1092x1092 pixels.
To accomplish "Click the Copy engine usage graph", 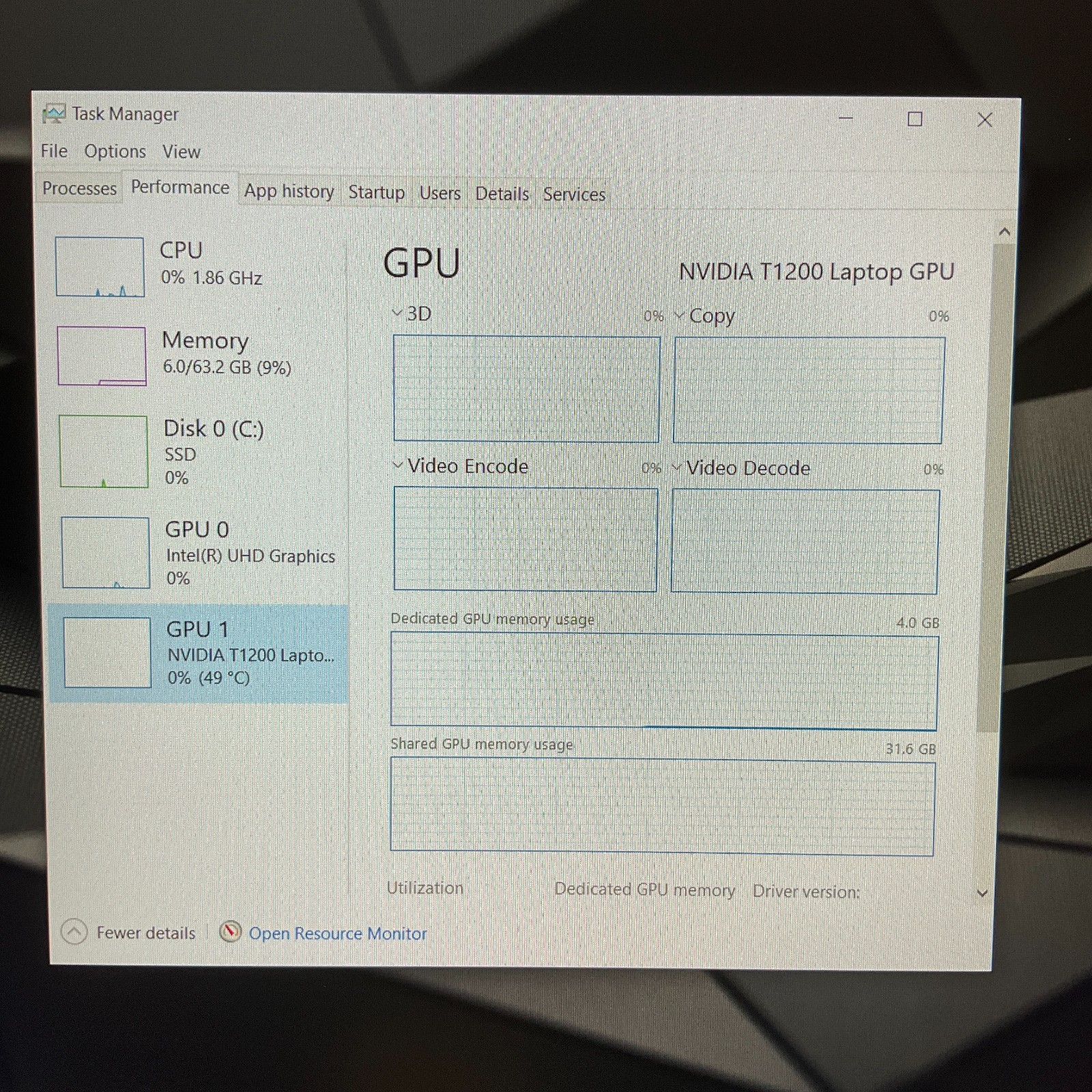I will [x=809, y=390].
